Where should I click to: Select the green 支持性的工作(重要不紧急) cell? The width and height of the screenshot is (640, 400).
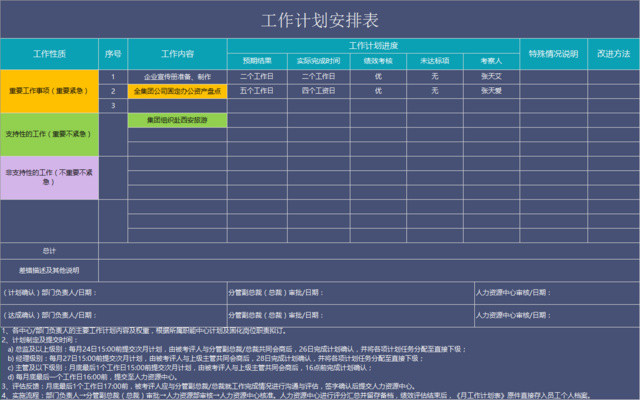point(49,134)
